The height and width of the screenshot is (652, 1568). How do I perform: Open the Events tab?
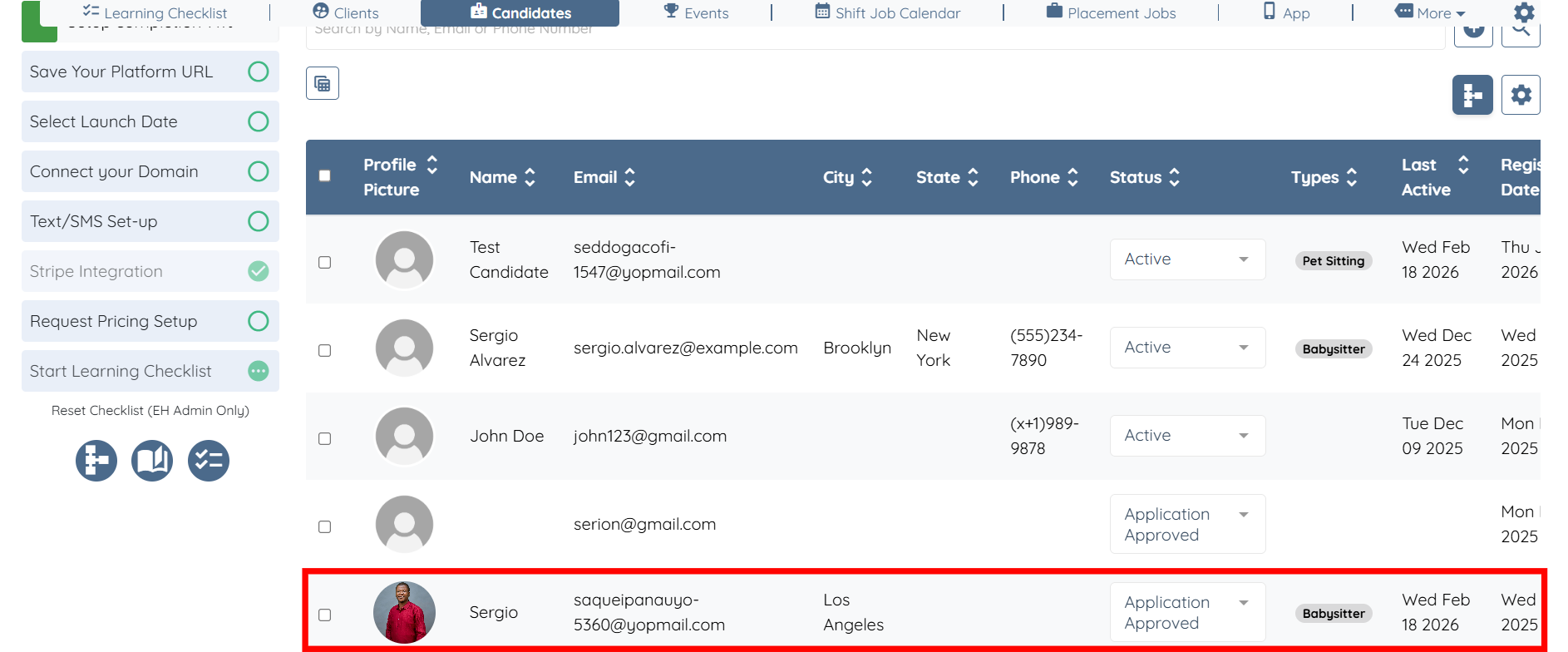696,12
